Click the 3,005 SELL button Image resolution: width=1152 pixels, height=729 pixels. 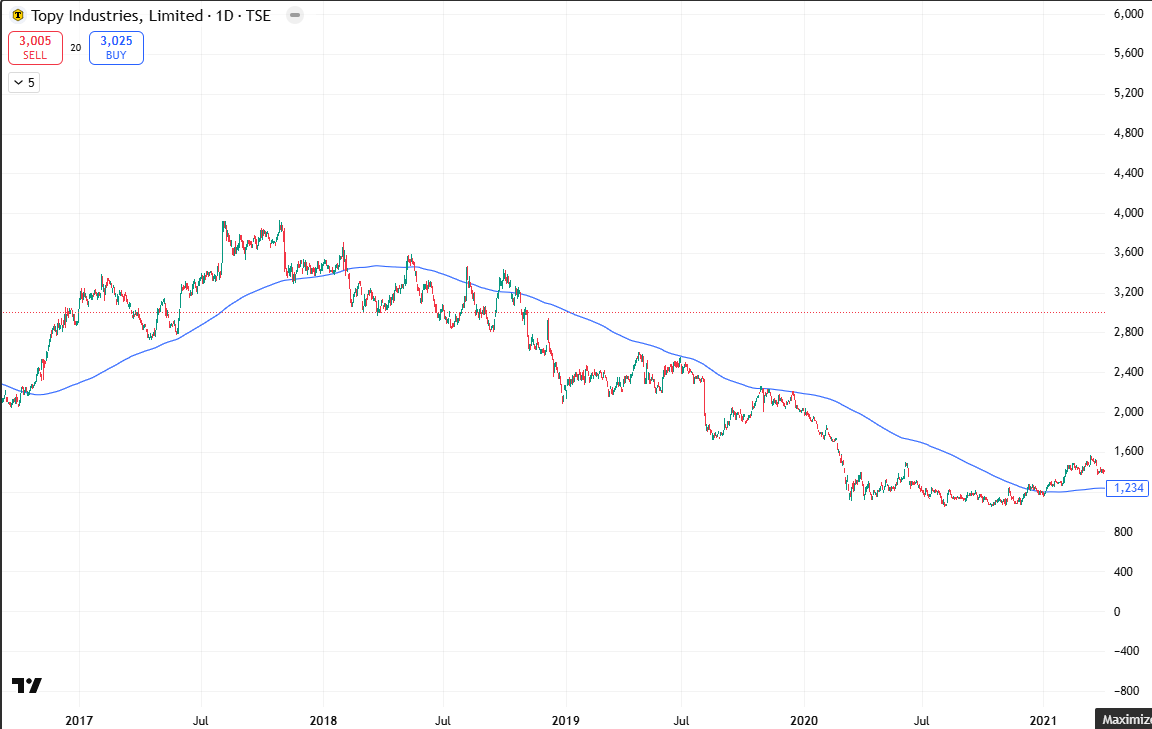click(x=35, y=48)
